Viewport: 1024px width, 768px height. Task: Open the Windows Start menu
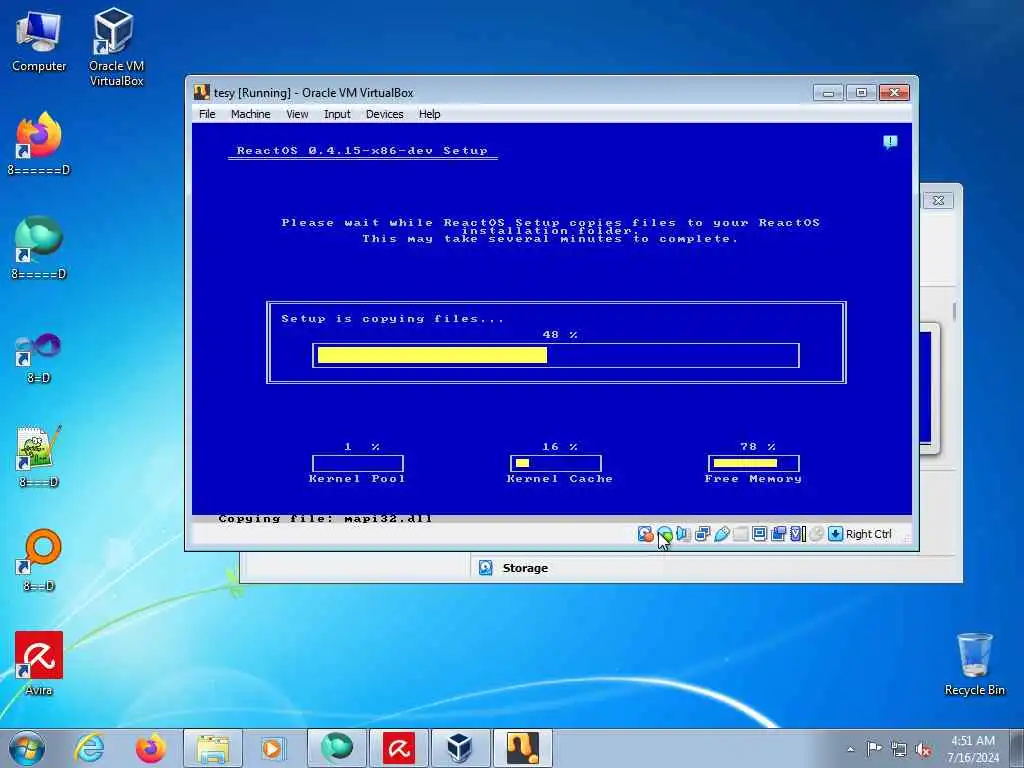pos(27,748)
